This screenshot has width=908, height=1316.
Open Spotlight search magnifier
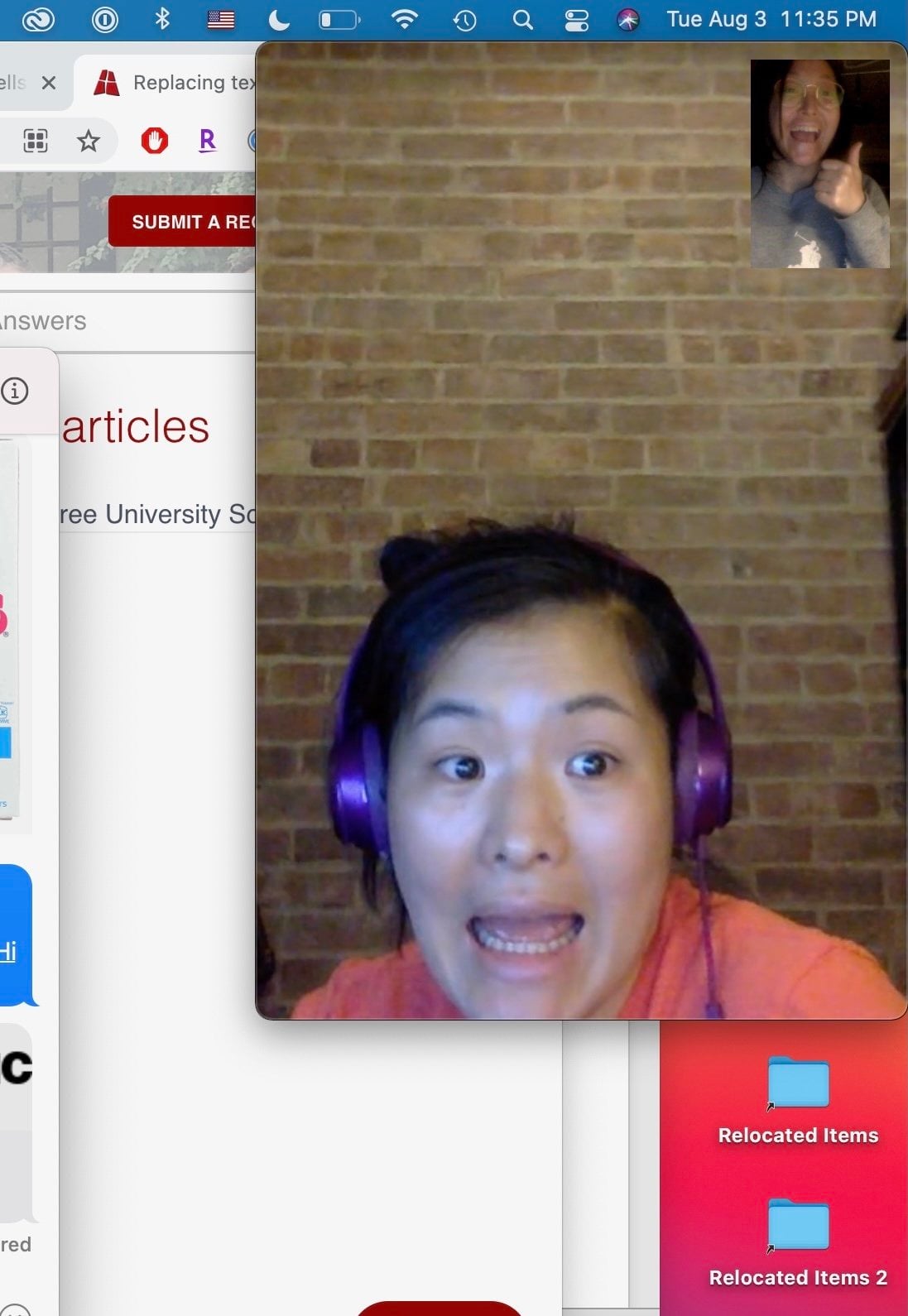coord(522,19)
